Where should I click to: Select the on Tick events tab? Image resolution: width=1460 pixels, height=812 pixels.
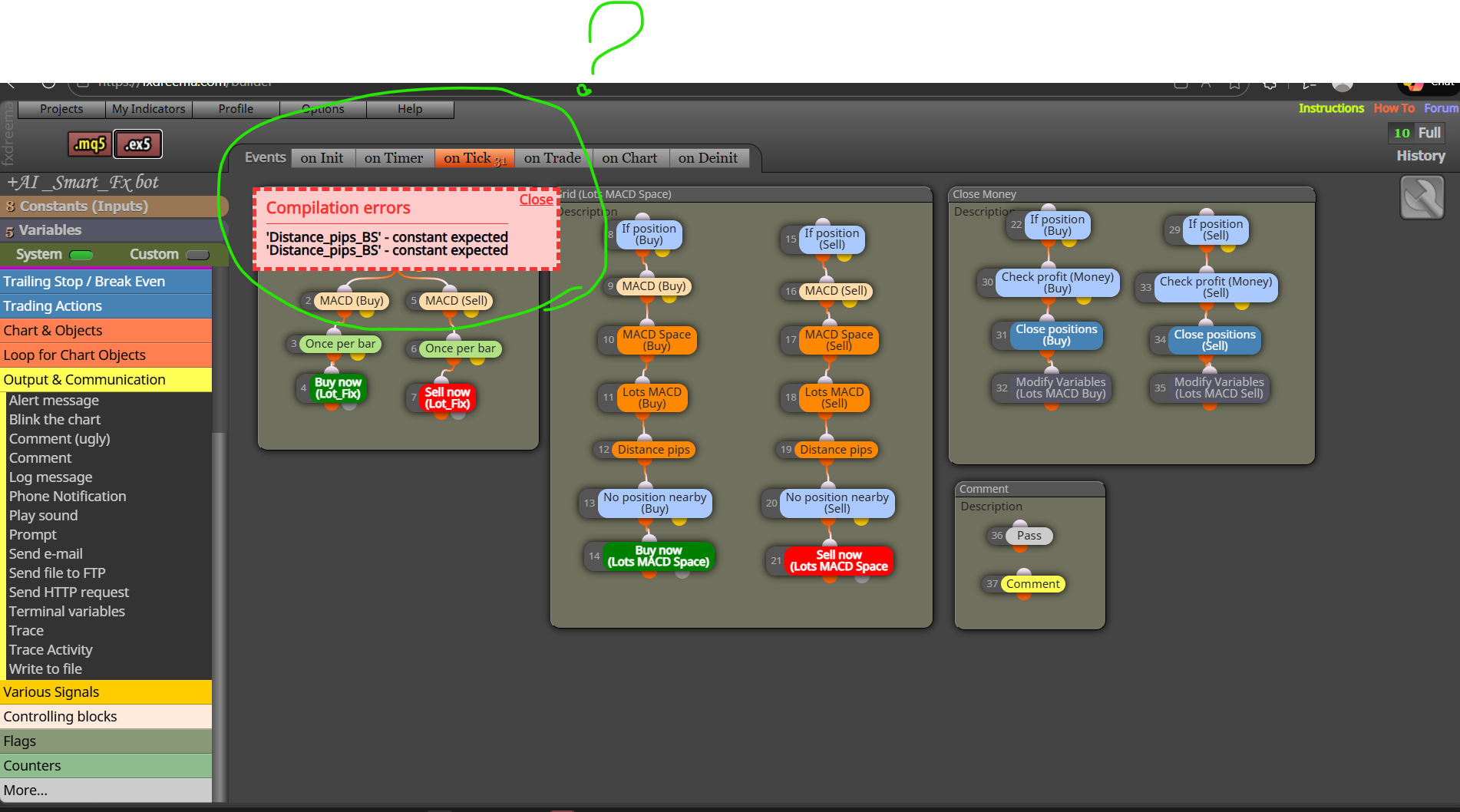click(474, 158)
